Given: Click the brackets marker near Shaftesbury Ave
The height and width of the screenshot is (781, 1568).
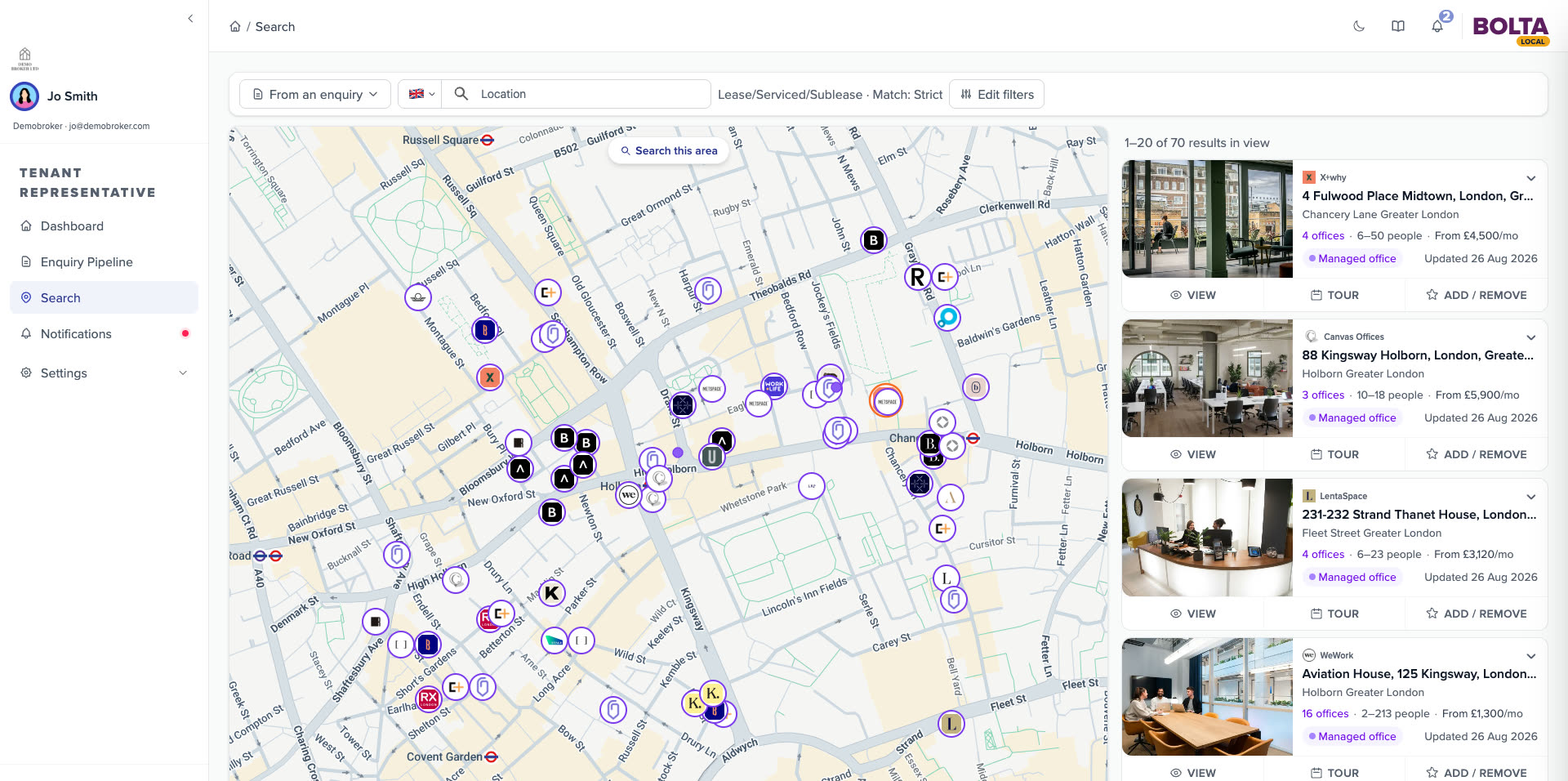Looking at the screenshot, I should point(400,645).
